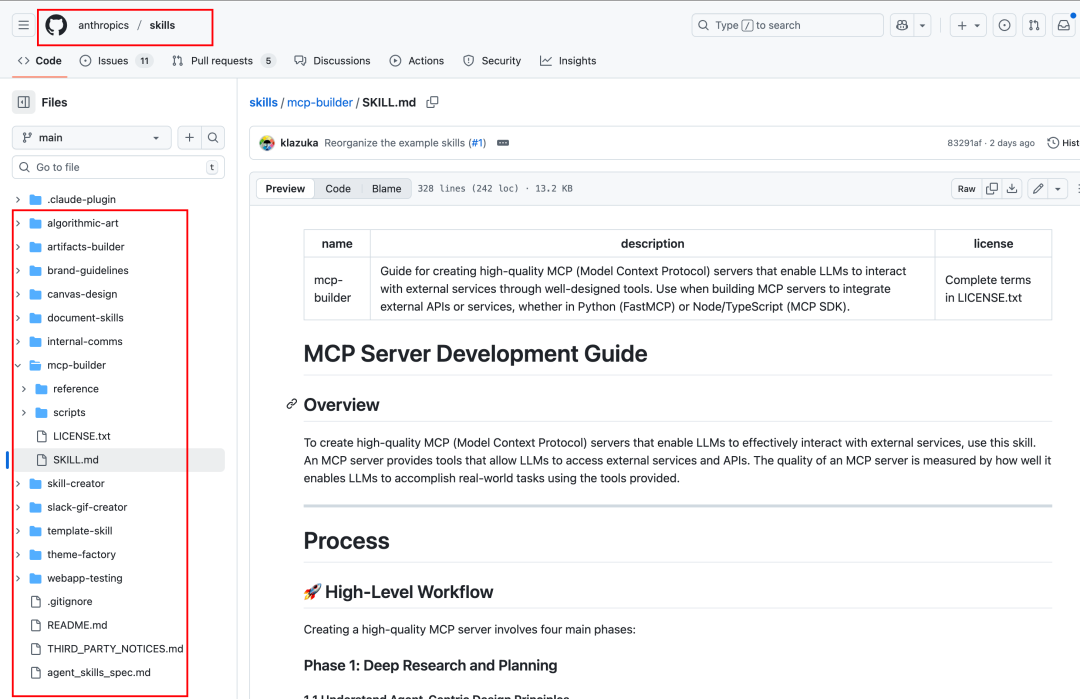
Task: Collapse the mcp-builder folder
Action: click(18, 365)
